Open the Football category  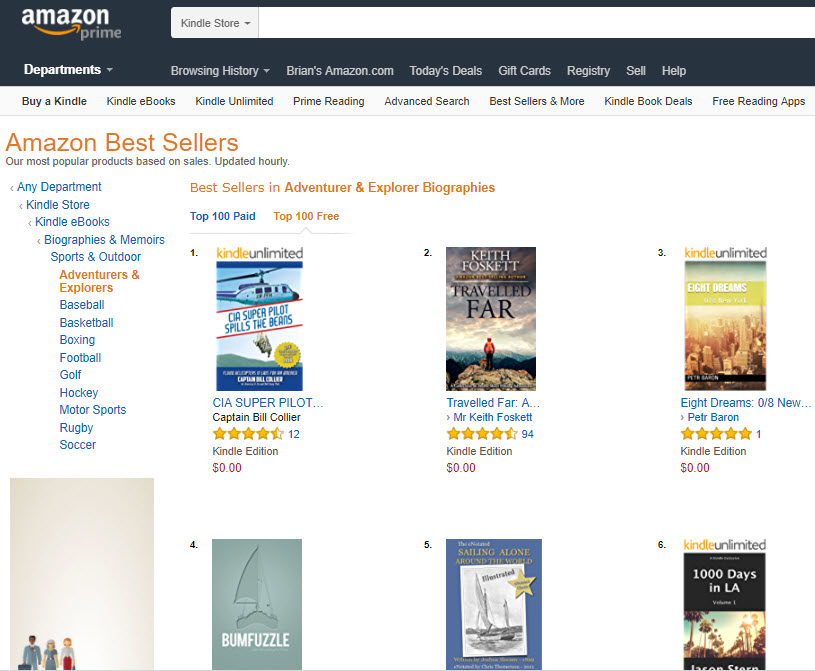coord(81,358)
